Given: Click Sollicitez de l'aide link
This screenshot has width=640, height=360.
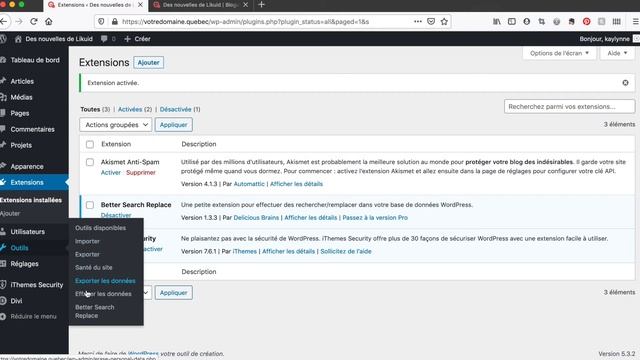Looking at the screenshot, I should click(346, 251).
